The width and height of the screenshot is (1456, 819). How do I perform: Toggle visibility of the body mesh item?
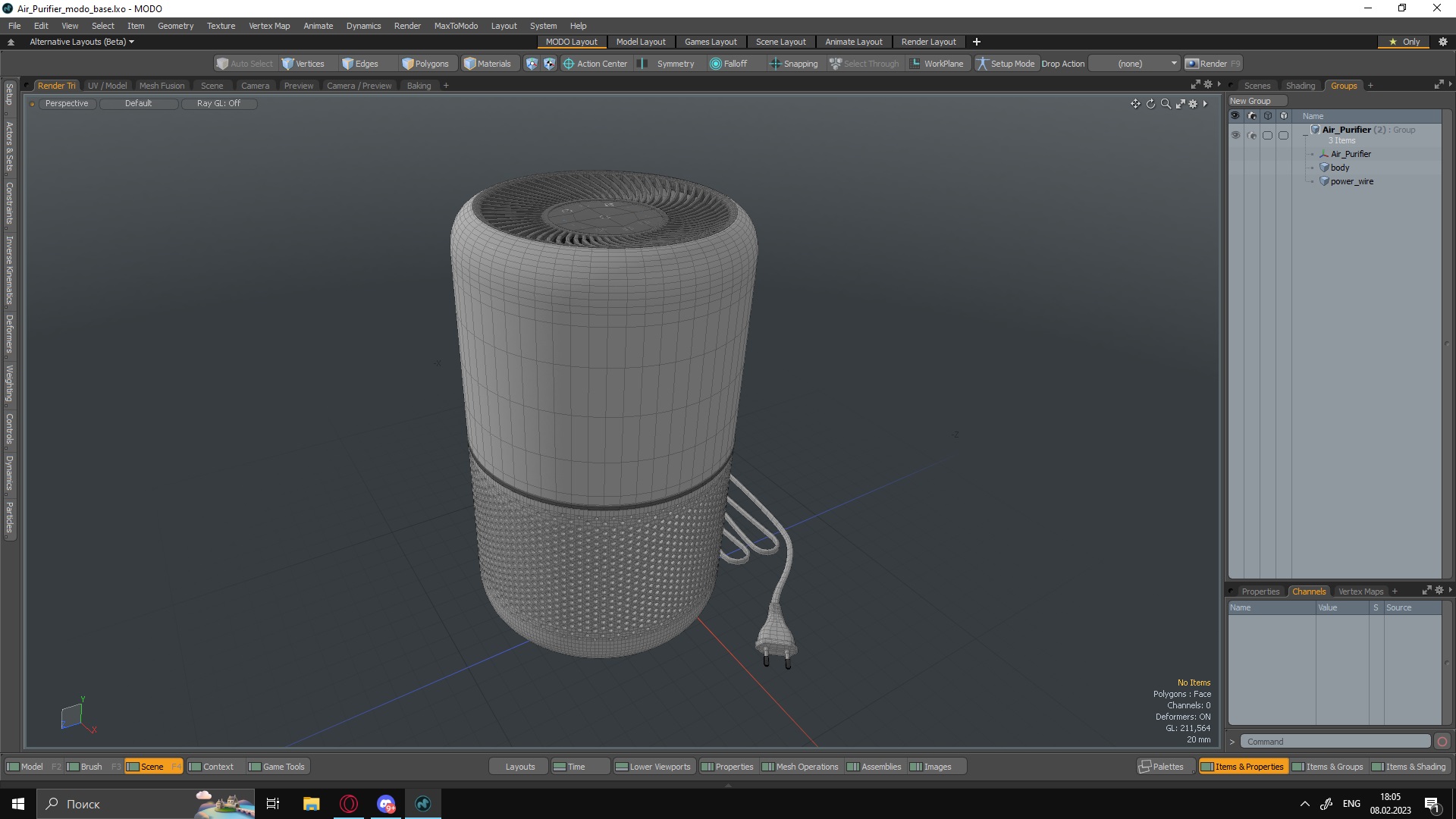coord(1235,167)
